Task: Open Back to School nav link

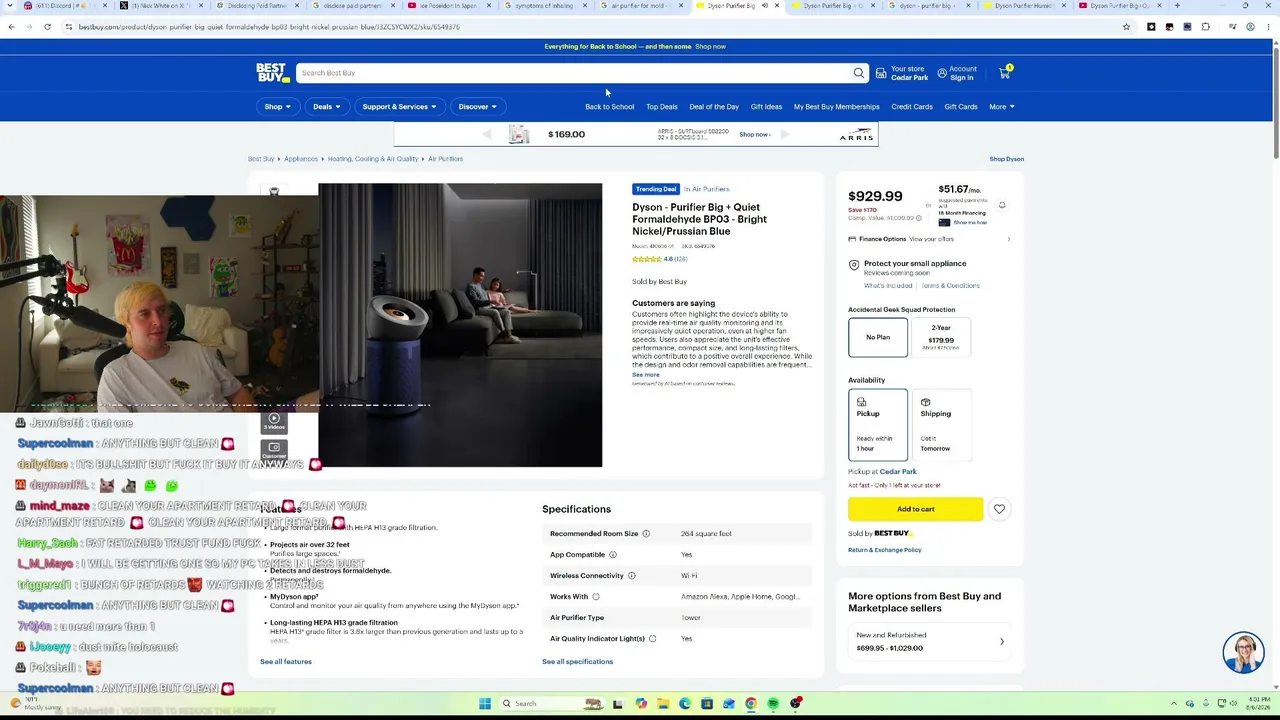Action: click(x=610, y=107)
